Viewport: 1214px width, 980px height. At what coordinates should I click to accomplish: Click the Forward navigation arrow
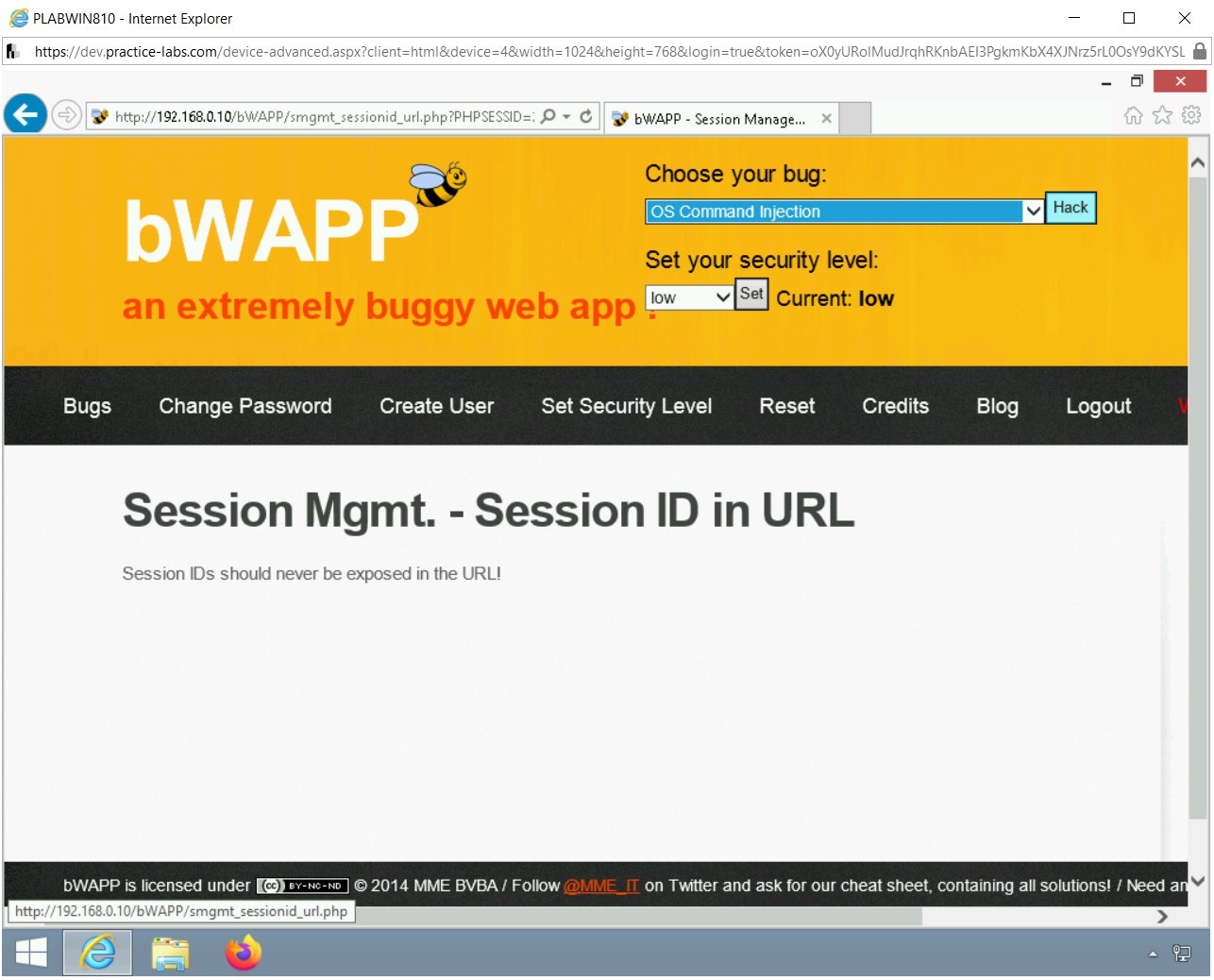pos(66,114)
